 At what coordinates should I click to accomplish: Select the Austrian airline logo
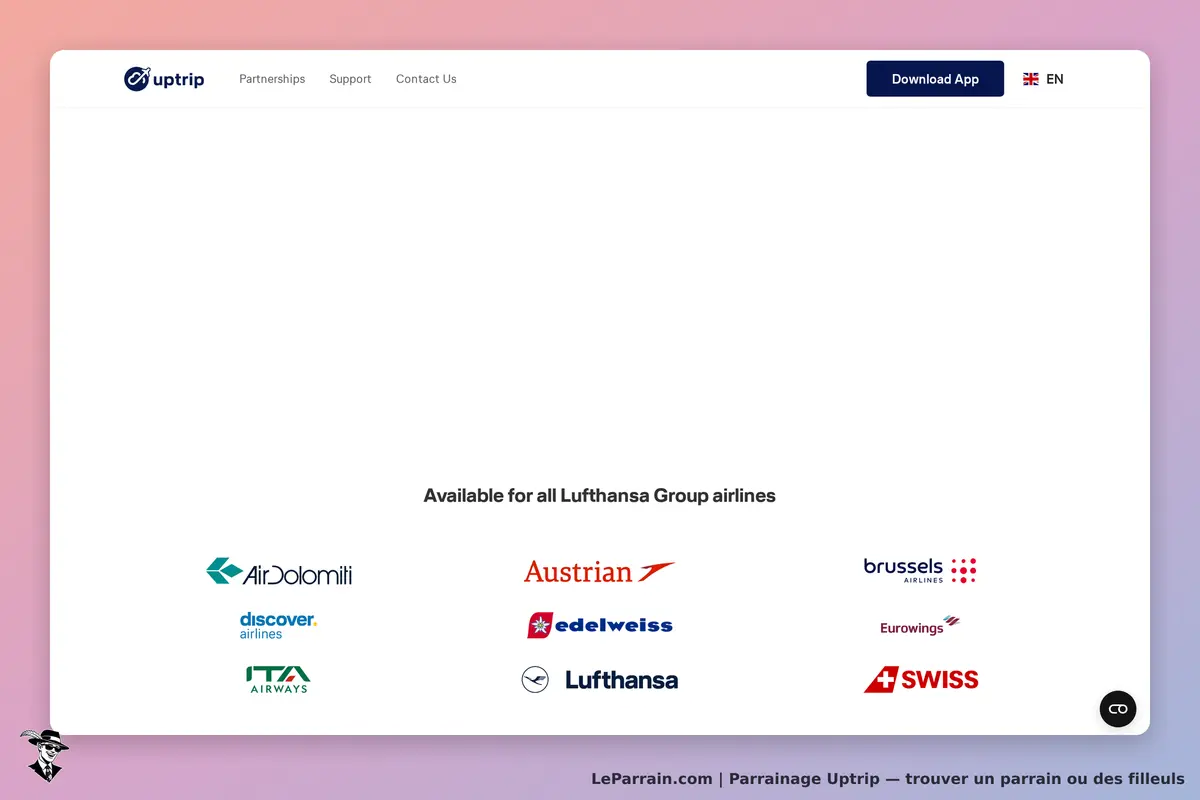tap(599, 571)
